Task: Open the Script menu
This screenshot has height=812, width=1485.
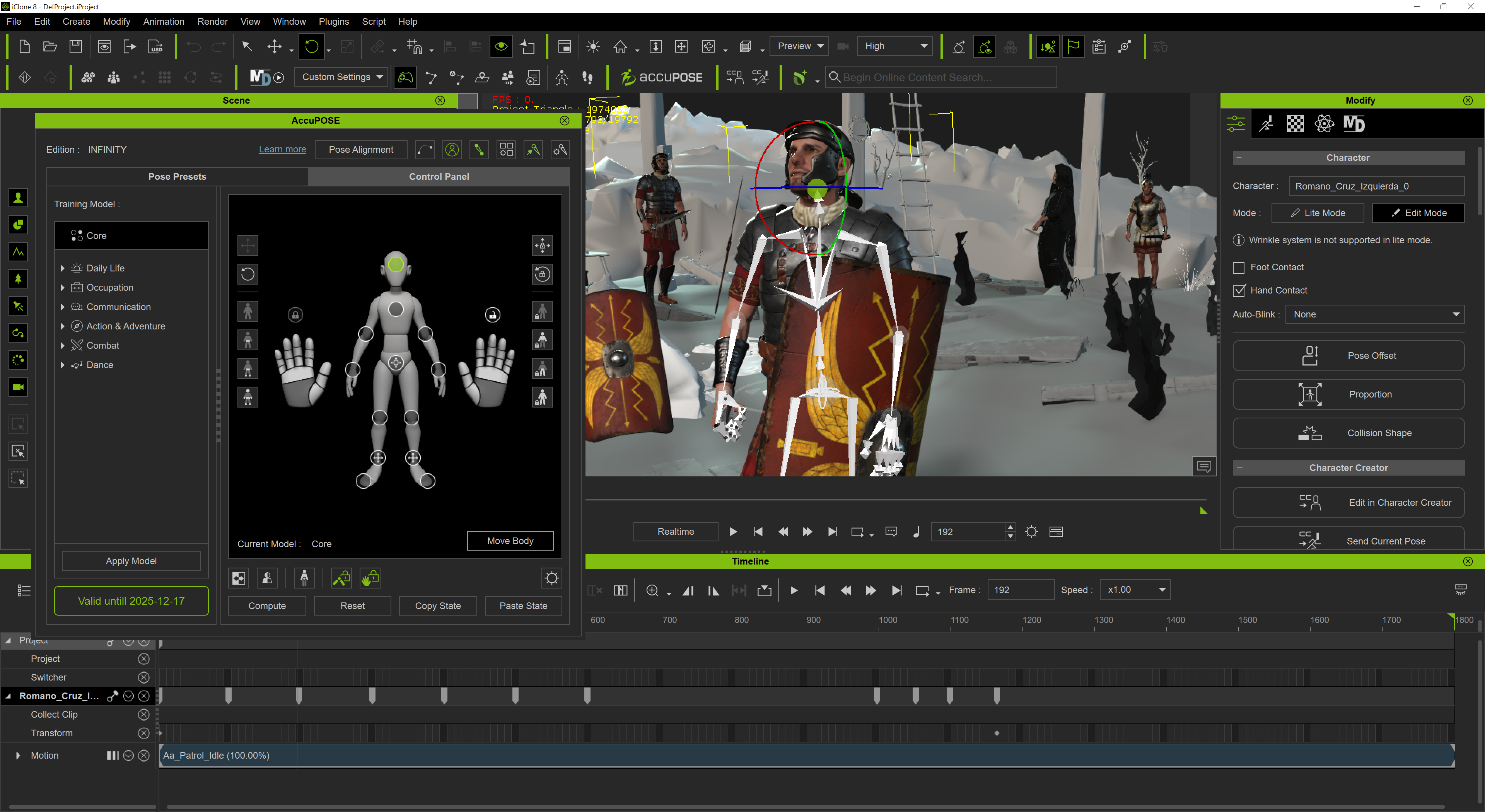Action: (x=374, y=22)
